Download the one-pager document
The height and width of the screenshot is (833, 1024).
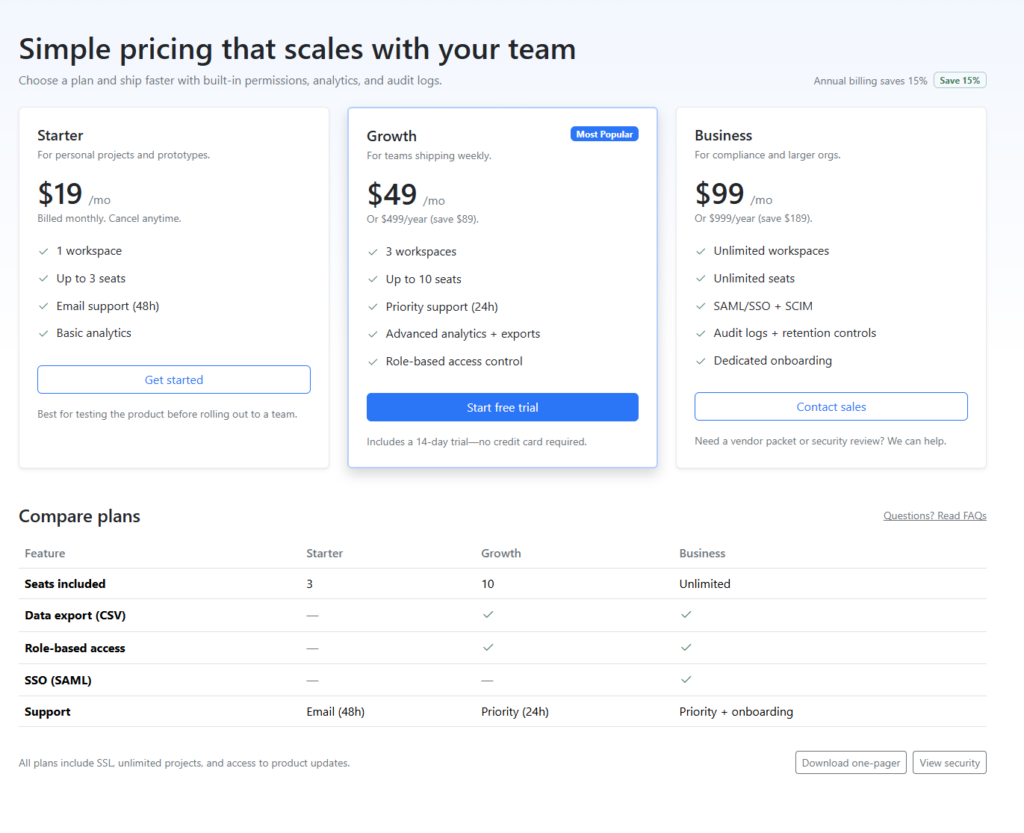(x=851, y=763)
